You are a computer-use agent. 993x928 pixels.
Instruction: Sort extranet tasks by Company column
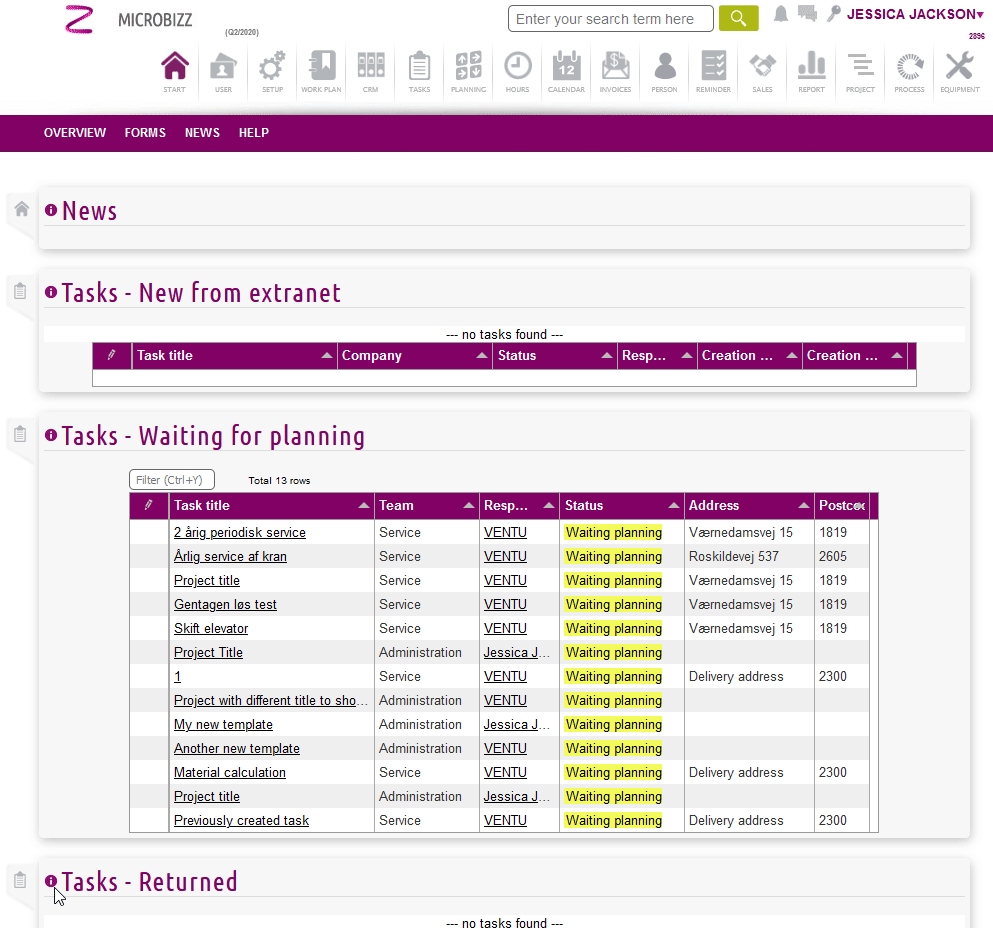click(x=414, y=356)
